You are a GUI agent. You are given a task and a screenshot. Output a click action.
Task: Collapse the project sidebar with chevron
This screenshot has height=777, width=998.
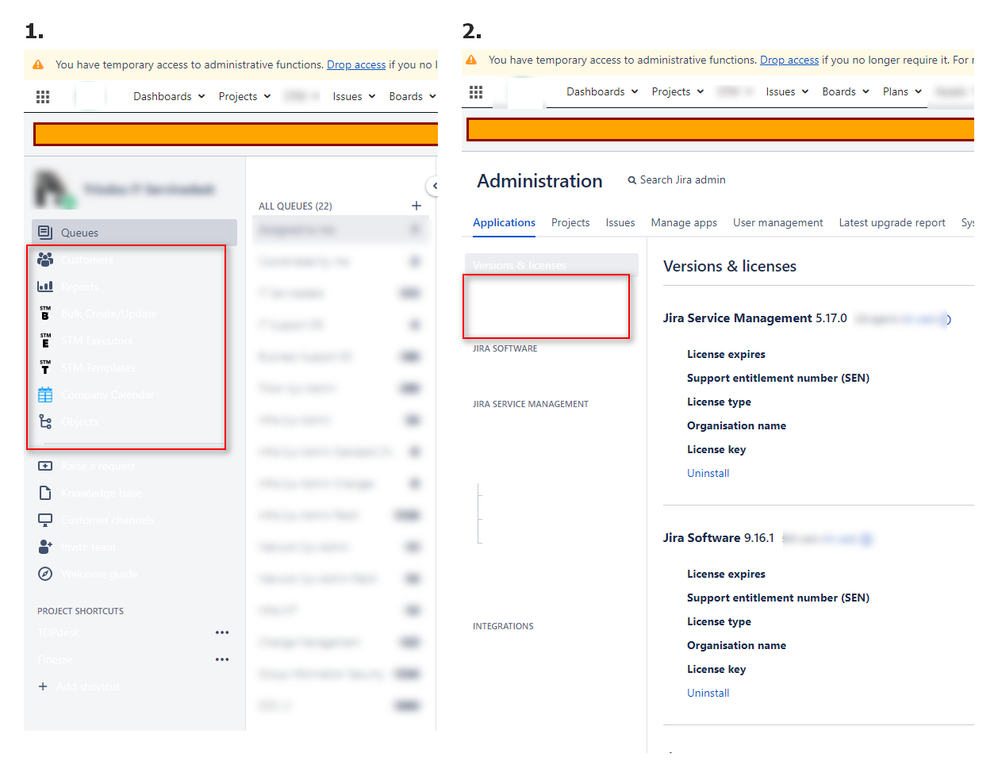[433, 186]
